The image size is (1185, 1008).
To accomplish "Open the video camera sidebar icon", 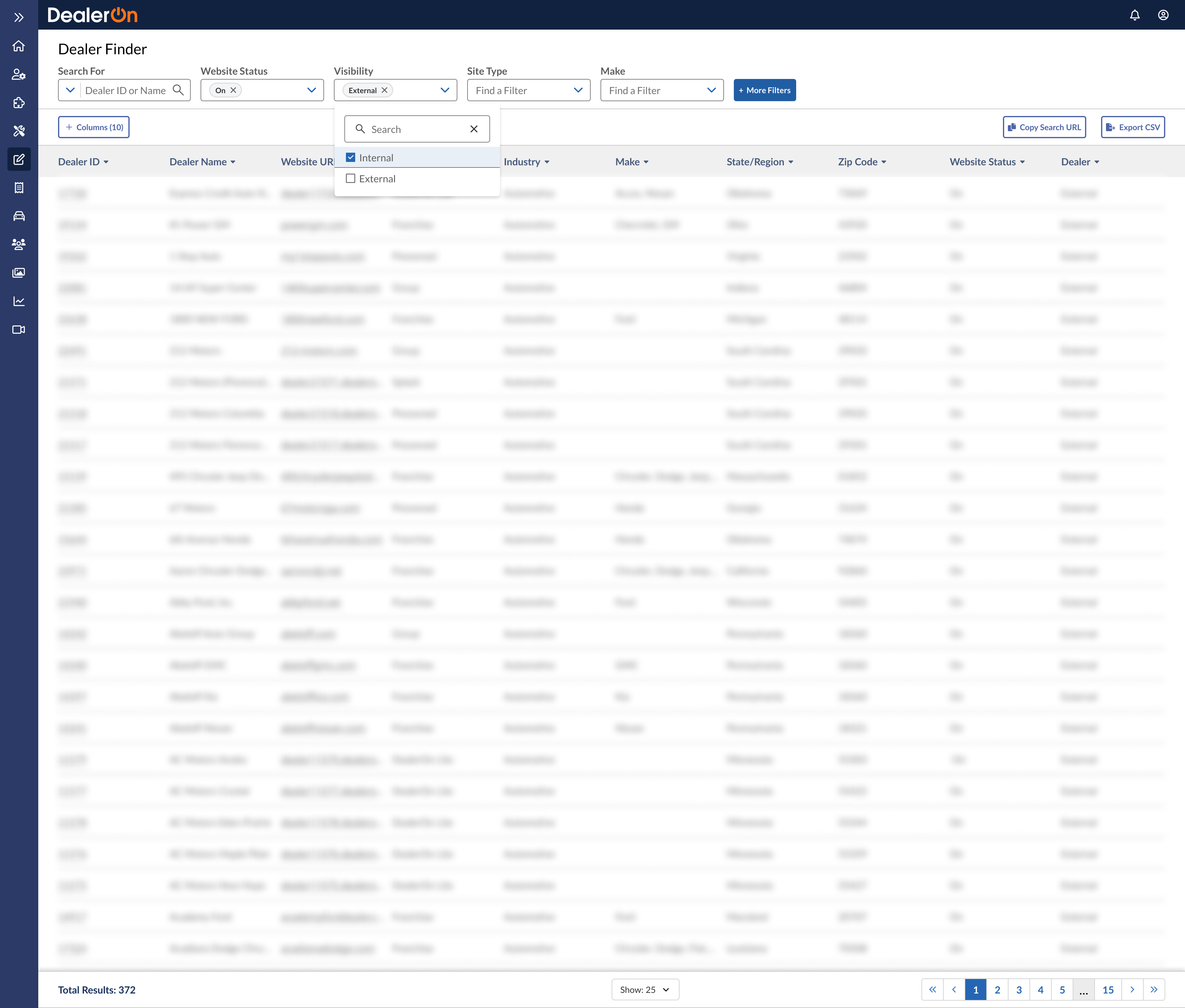I will (19, 330).
